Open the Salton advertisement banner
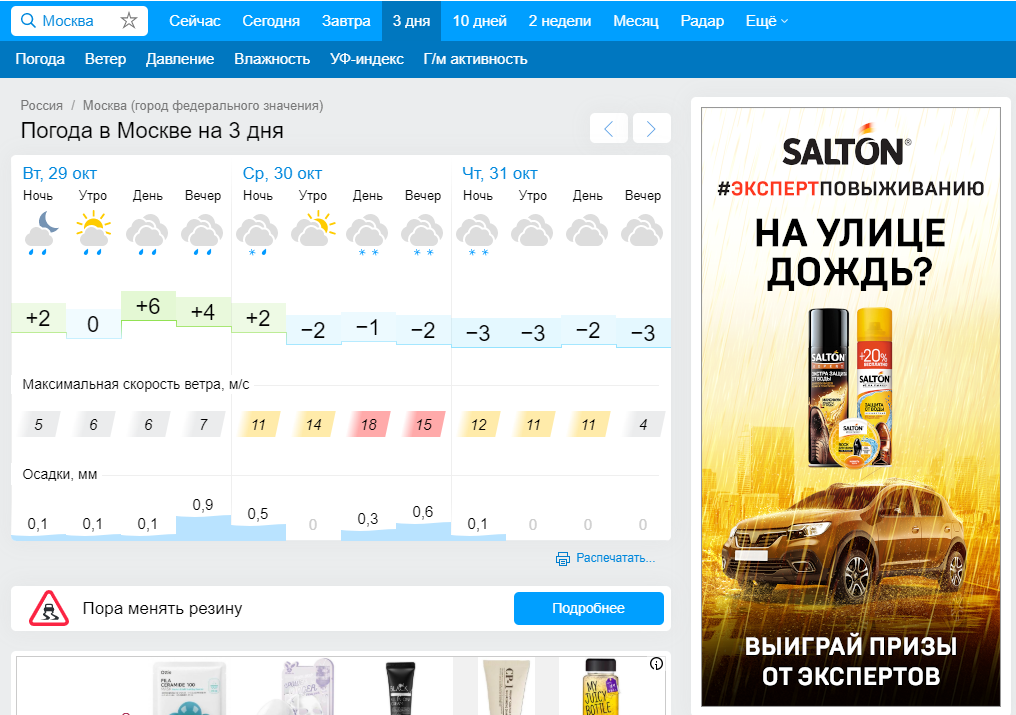1016x715 pixels. coord(851,406)
